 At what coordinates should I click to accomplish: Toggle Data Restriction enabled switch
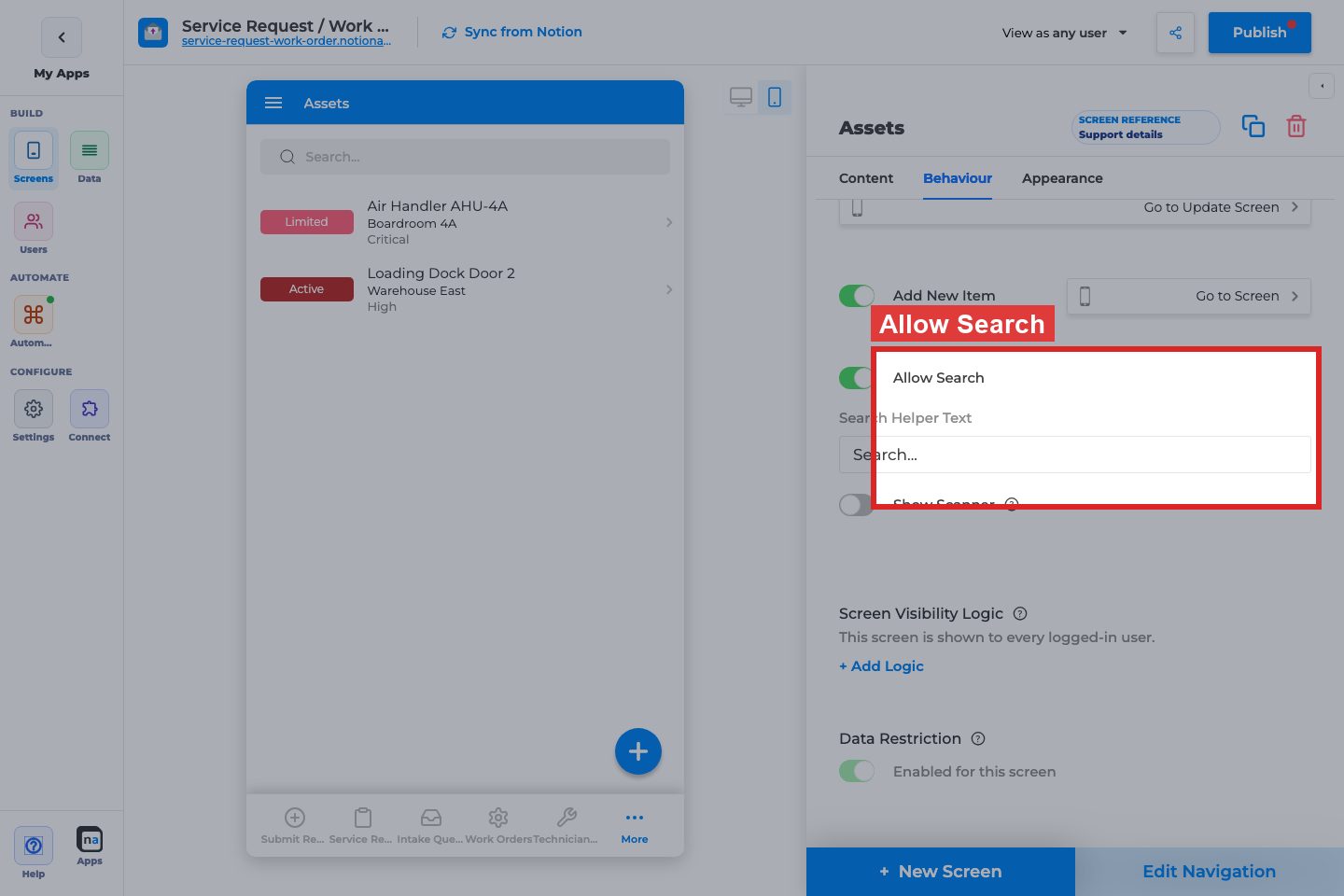[857, 771]
